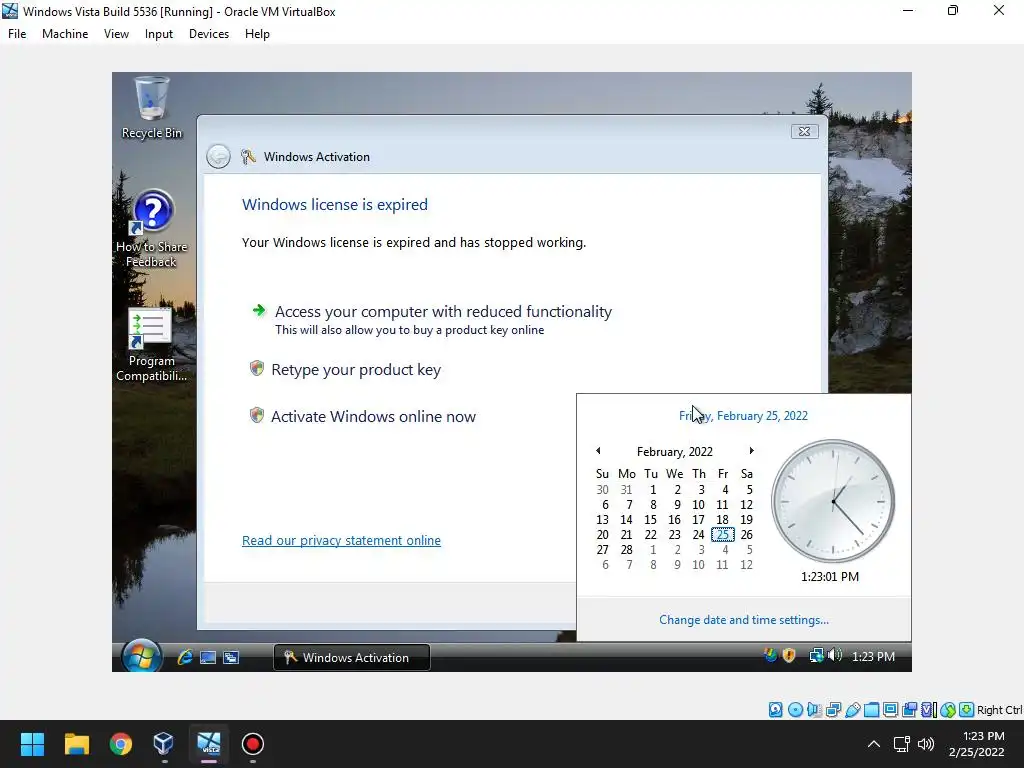Click host taskbar clock 2/25/2022
This screenshot has height=768, width=1024.
coord(977,744)
